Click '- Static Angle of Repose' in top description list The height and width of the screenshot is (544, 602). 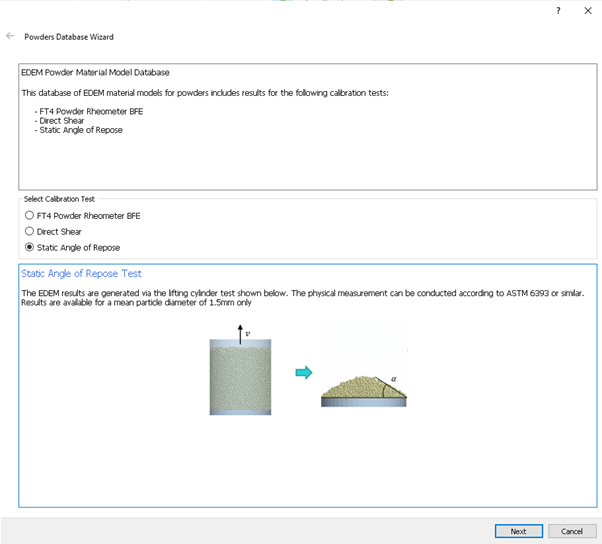tap(78, 130)
